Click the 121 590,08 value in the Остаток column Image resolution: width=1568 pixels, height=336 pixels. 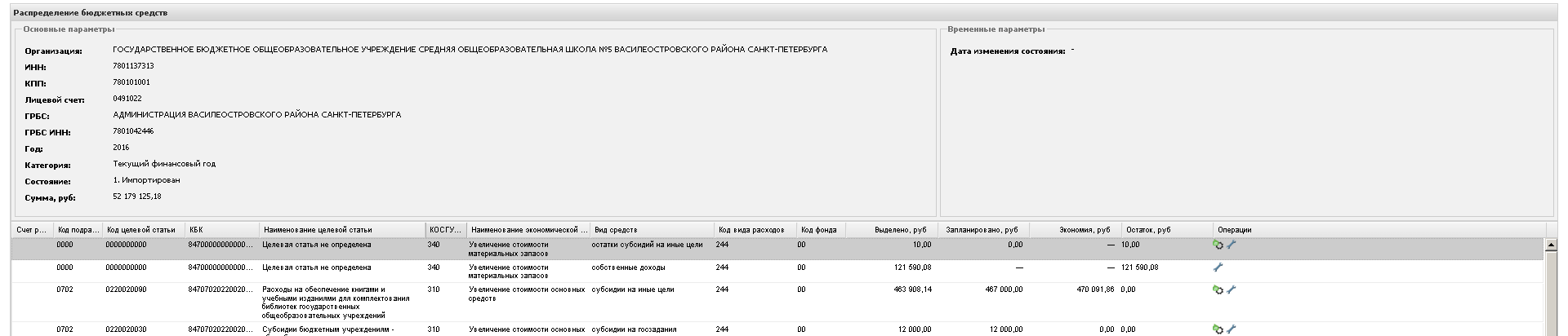click(x=1141, y=267)
